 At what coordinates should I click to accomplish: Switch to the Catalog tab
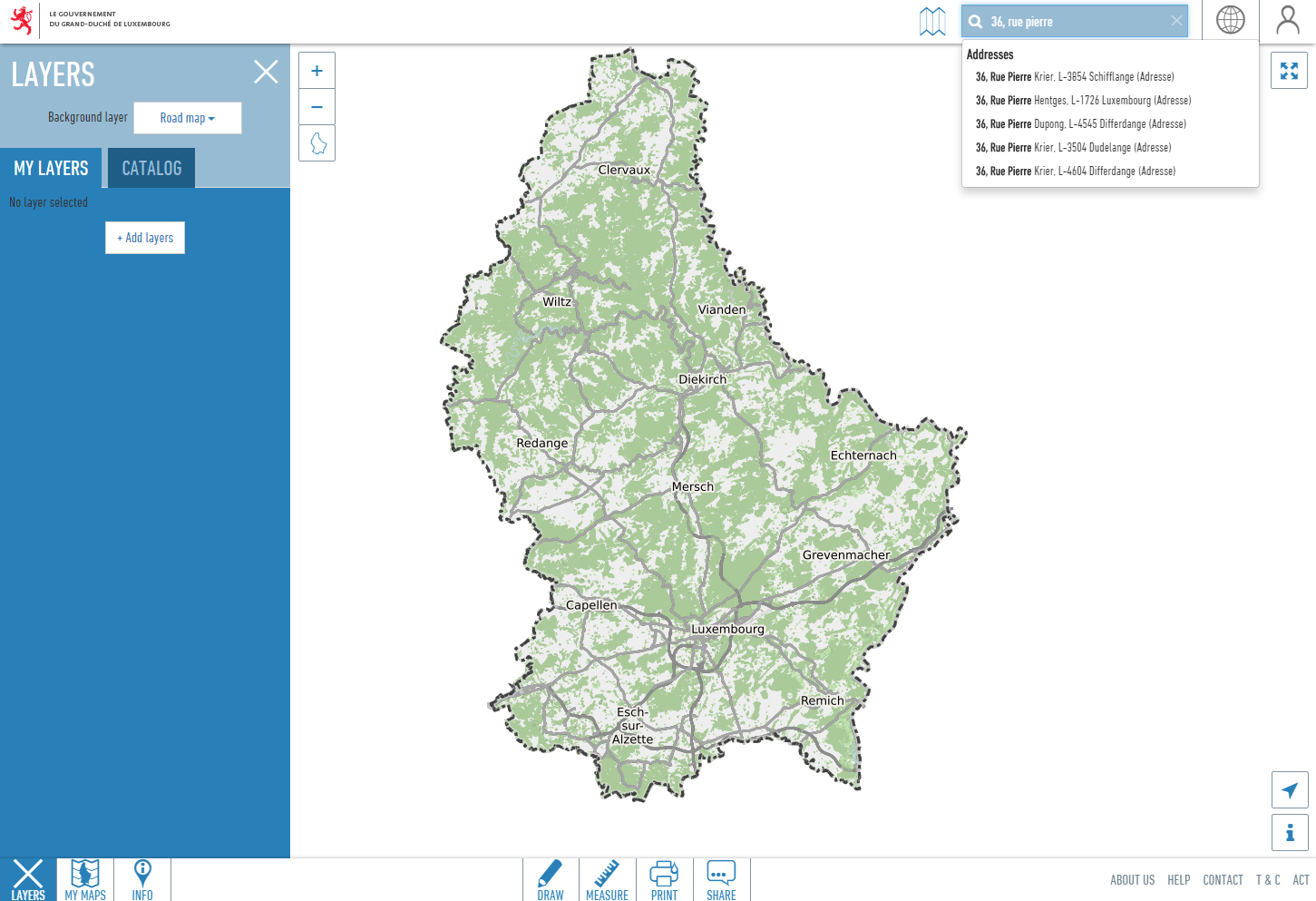(151, 168)
